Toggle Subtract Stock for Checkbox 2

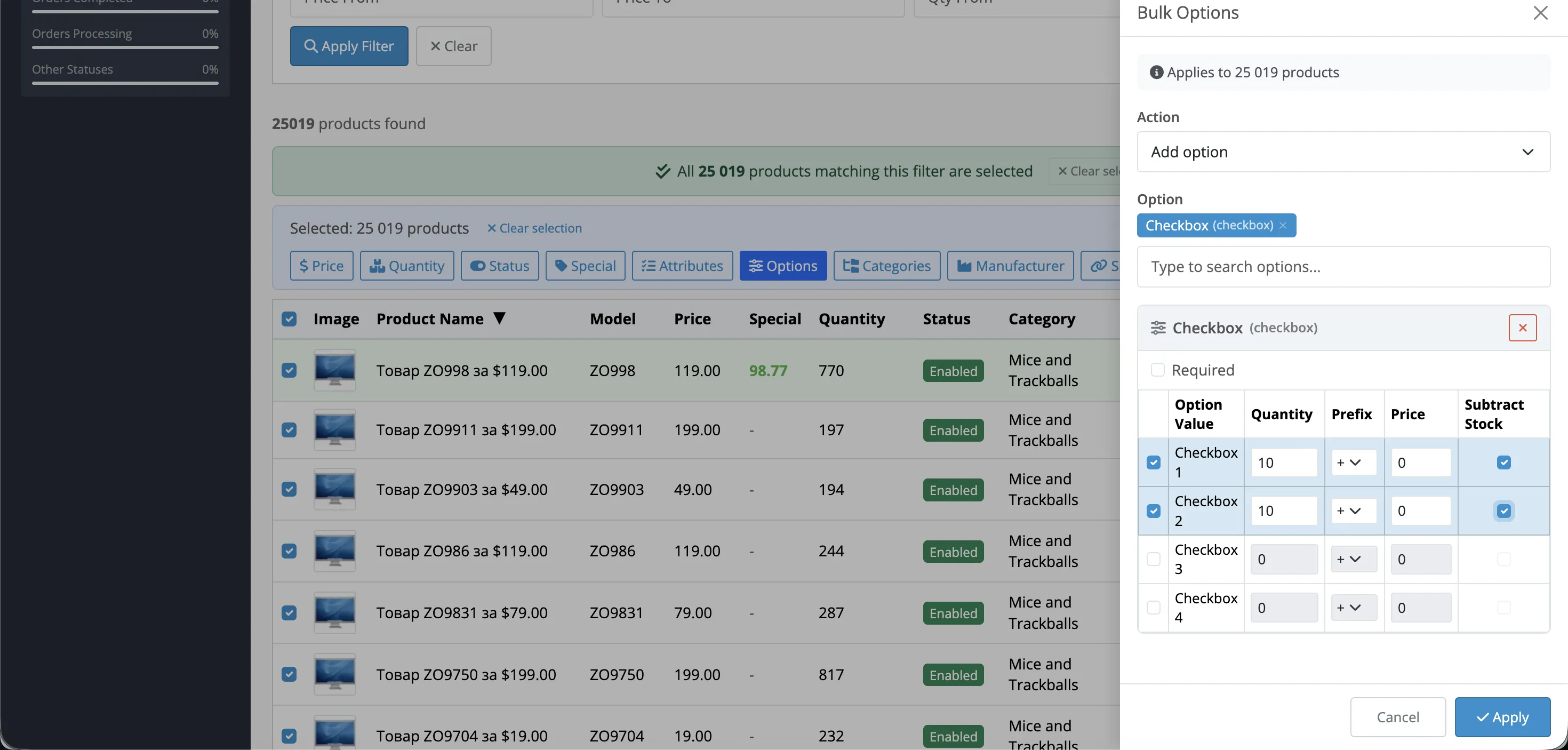coord(1503,510)
